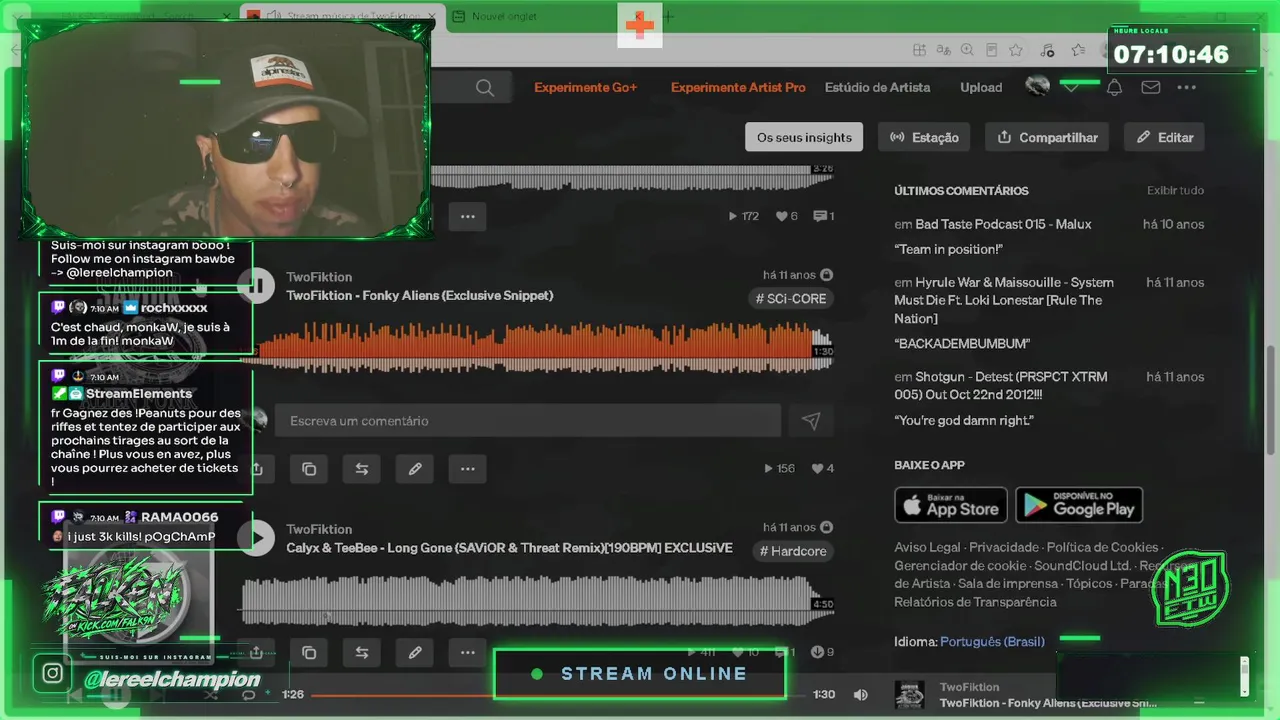The image size is (1280, 720).
Task: Copy link of the Fonky Aliens track
Action: tap(309, 468)
